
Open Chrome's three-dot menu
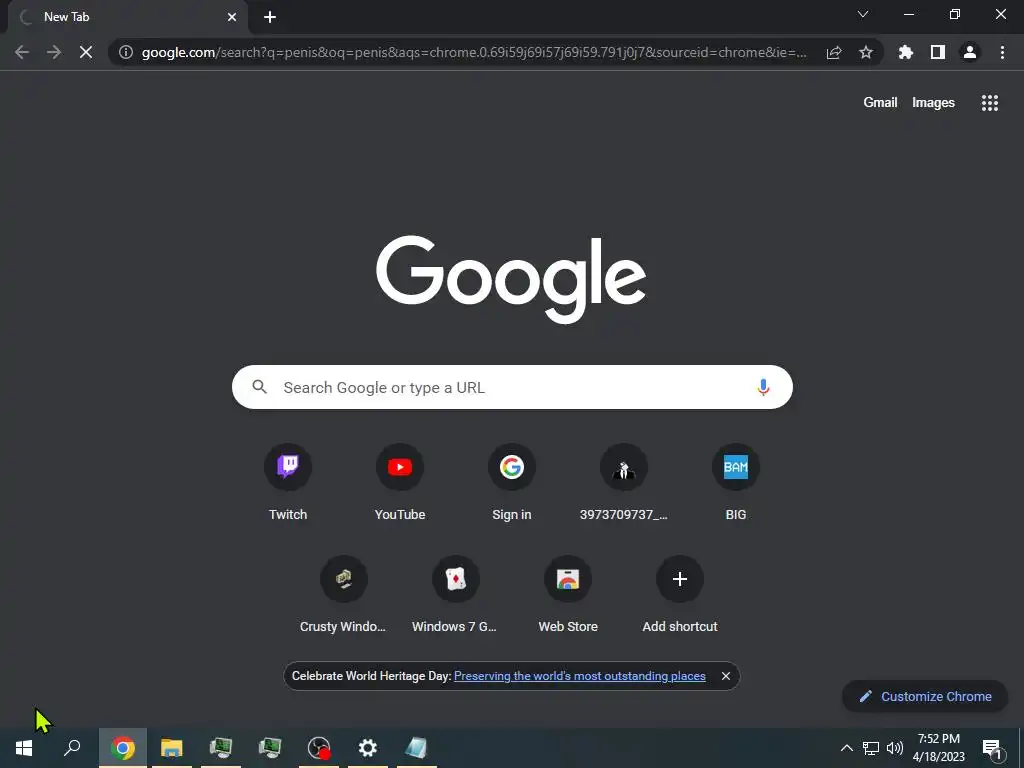(x=1002, y=52)
